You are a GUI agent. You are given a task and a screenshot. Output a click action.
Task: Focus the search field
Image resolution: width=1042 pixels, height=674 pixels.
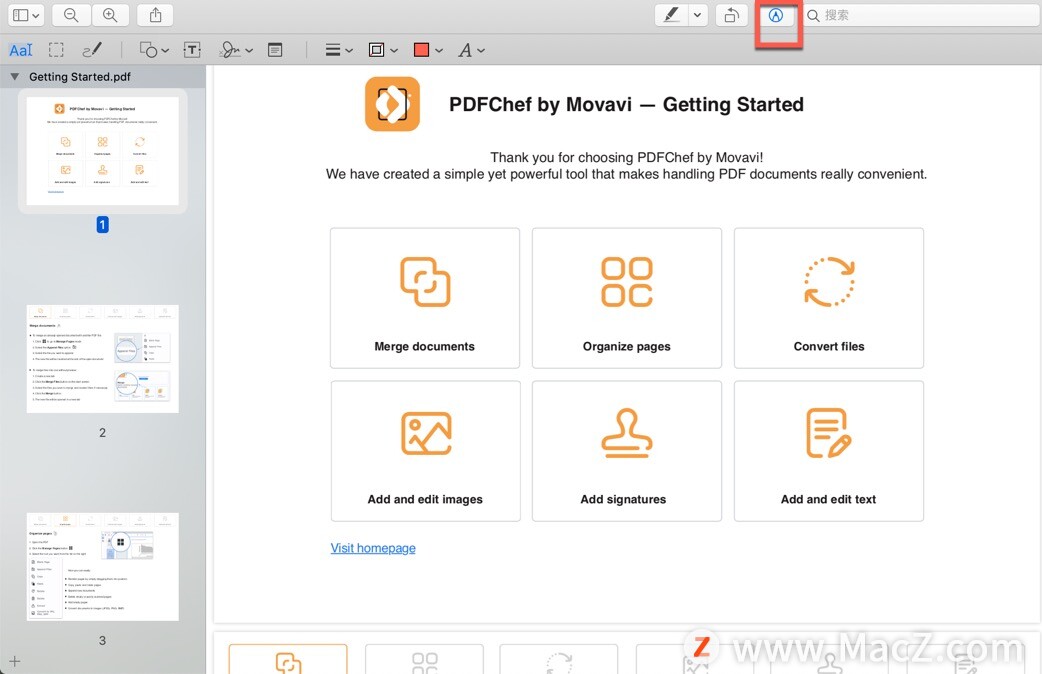(922, 15)
